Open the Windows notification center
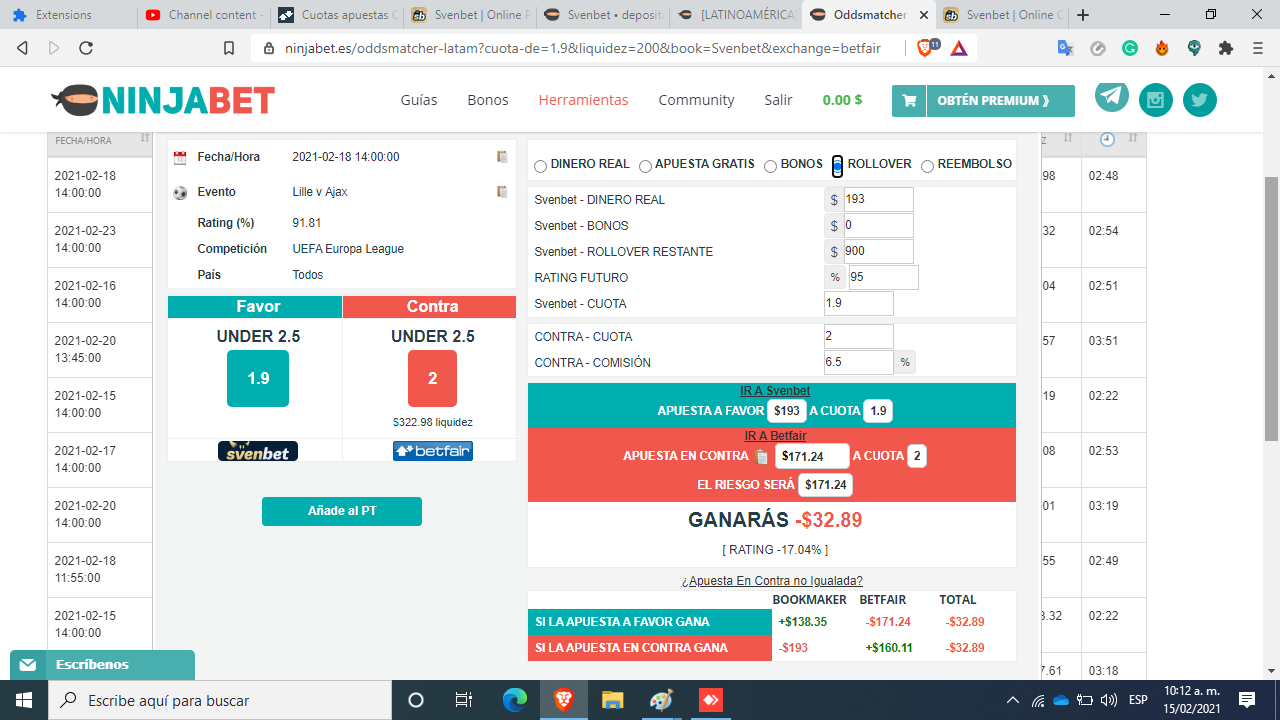 pos(1247,700)
